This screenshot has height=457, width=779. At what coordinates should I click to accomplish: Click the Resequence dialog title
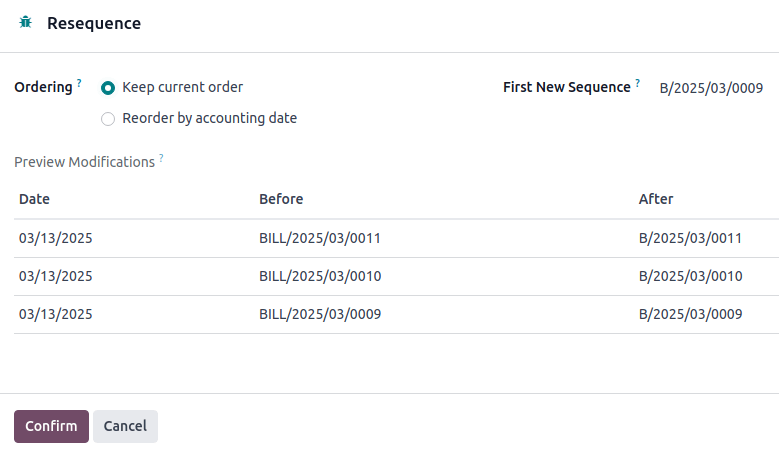click(x=94, y=23)
